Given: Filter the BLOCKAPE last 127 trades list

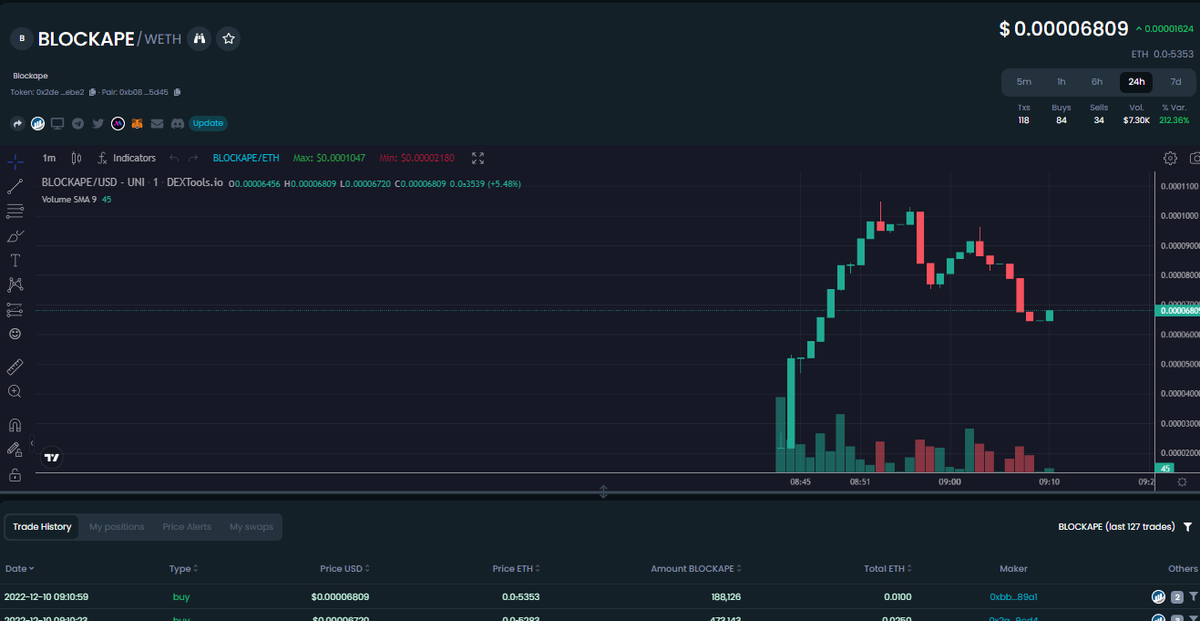Looking at the screenshot, I should (x=1187, y=527).
